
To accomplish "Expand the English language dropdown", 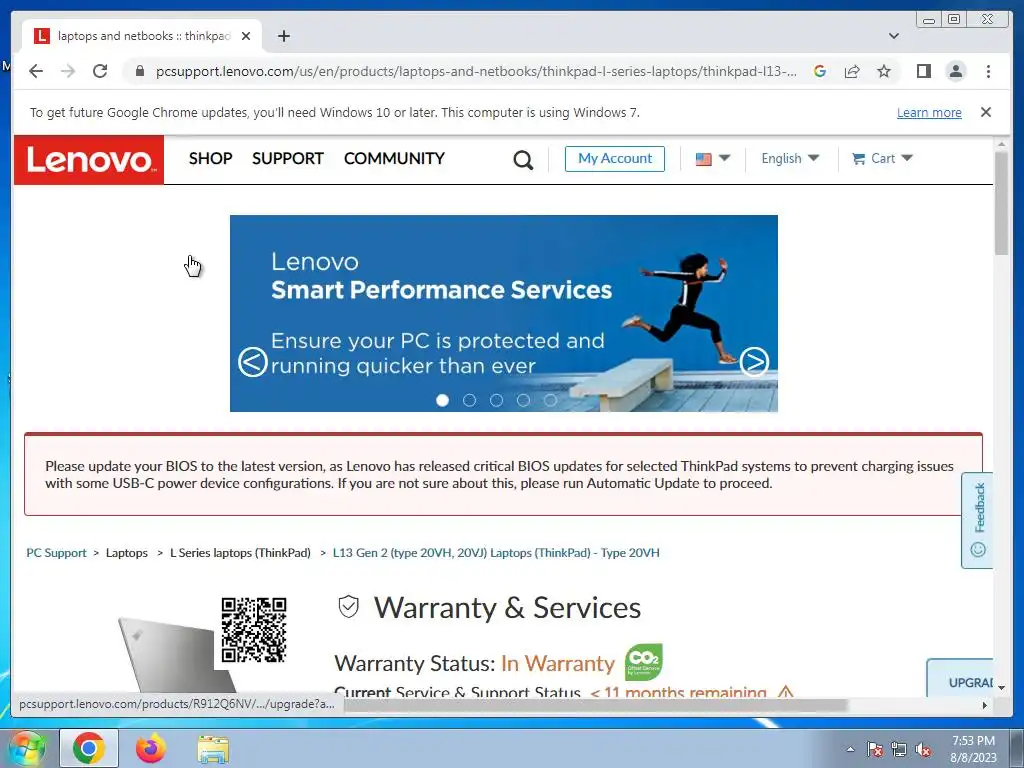I will tap(790, 159).
